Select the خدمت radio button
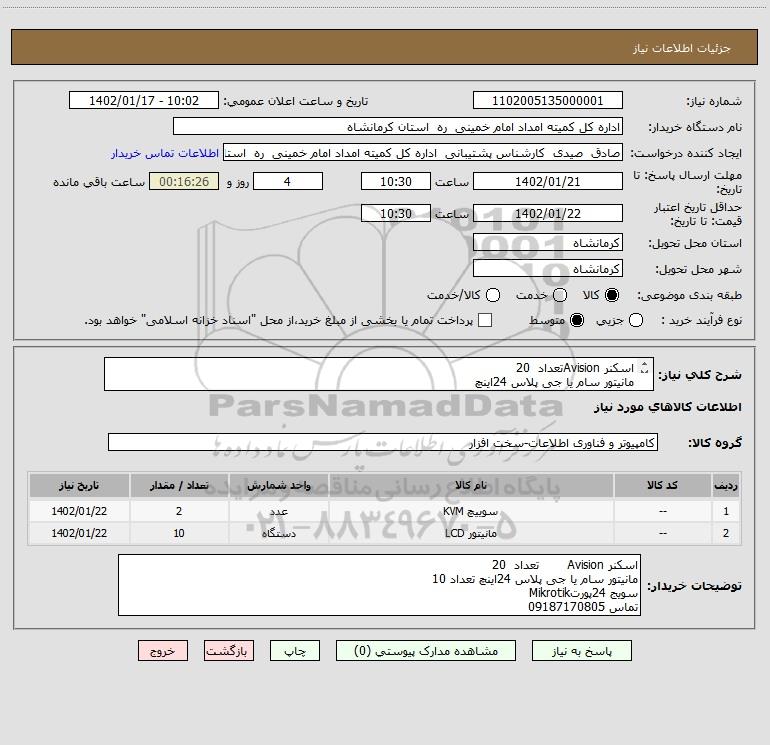Image resolution: width=770 pixels, height=745 pixels. click(560, 295)
